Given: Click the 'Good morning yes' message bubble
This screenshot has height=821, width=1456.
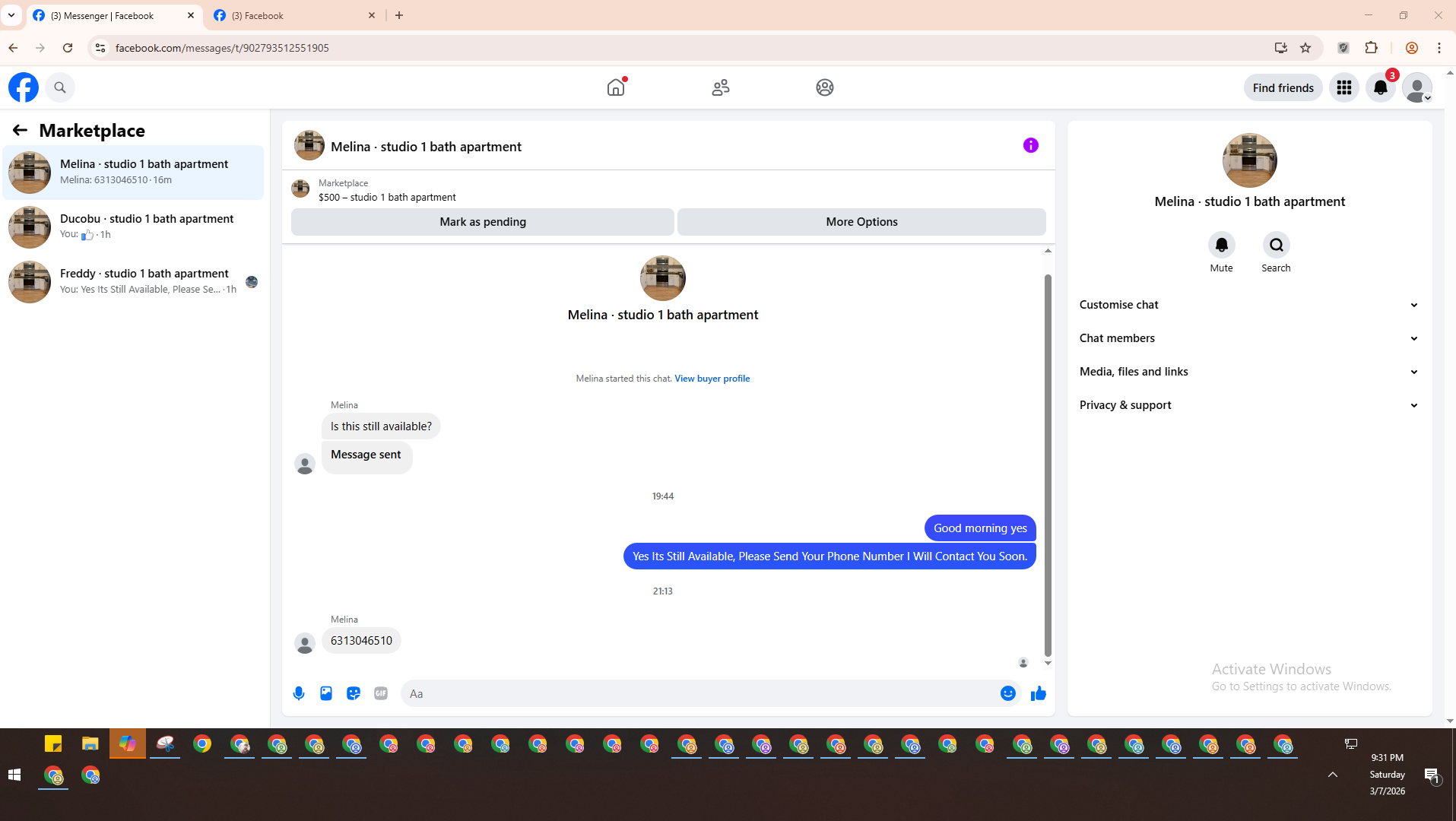Looking at the screenshot, I should point(980,528).
